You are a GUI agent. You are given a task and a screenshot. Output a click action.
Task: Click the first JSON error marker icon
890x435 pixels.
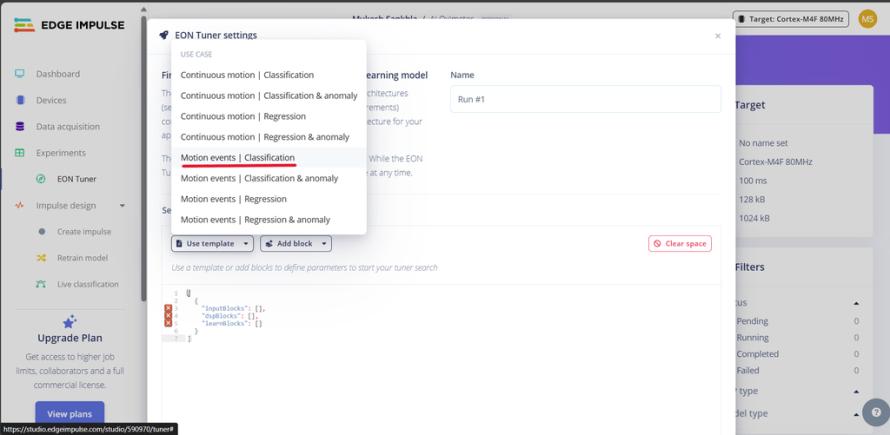pyautogui.click(x=168, y=308)
